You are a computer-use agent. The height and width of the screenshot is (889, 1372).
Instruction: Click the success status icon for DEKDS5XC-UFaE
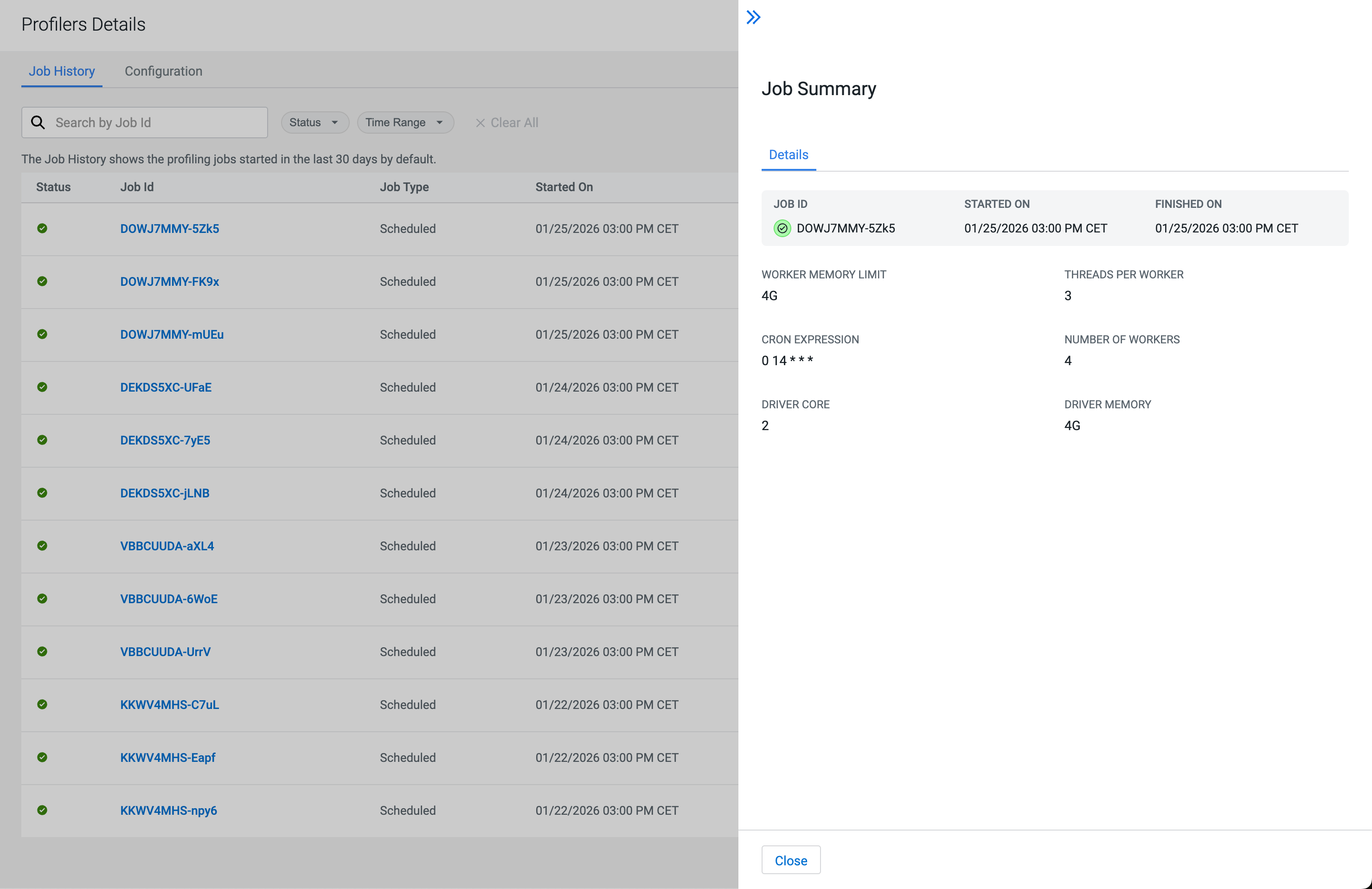pos(42,387)
